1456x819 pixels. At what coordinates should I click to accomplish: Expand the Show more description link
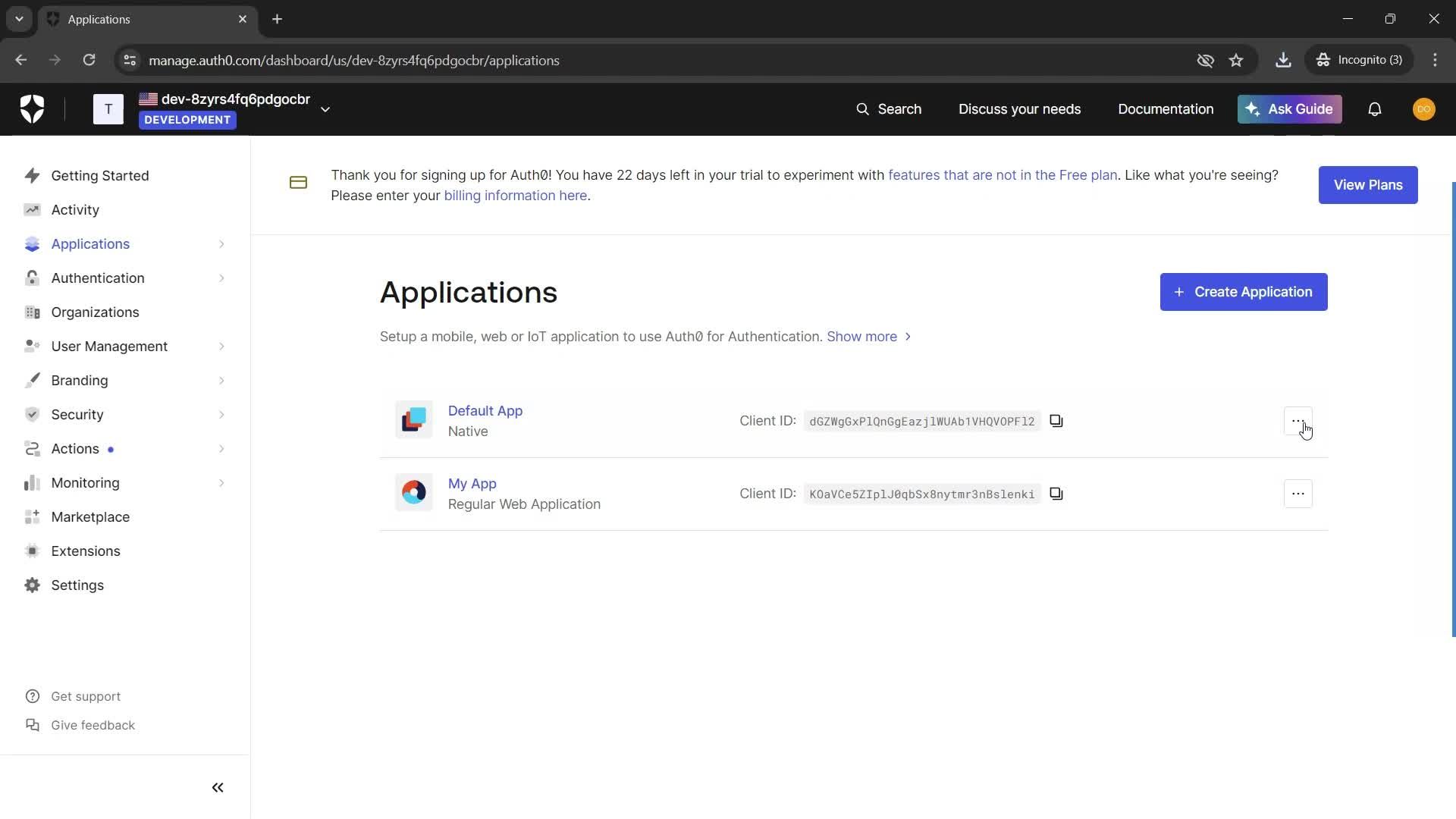[869, 337]
